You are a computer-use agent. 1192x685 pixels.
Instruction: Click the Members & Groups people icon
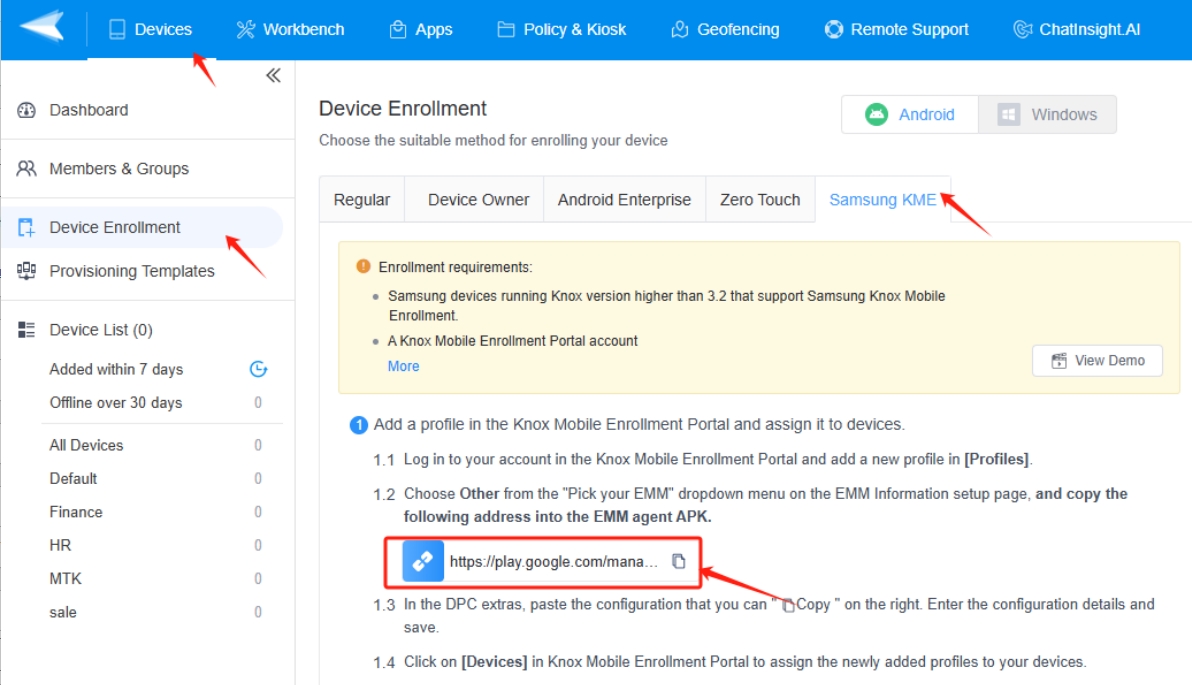[27, 169]
